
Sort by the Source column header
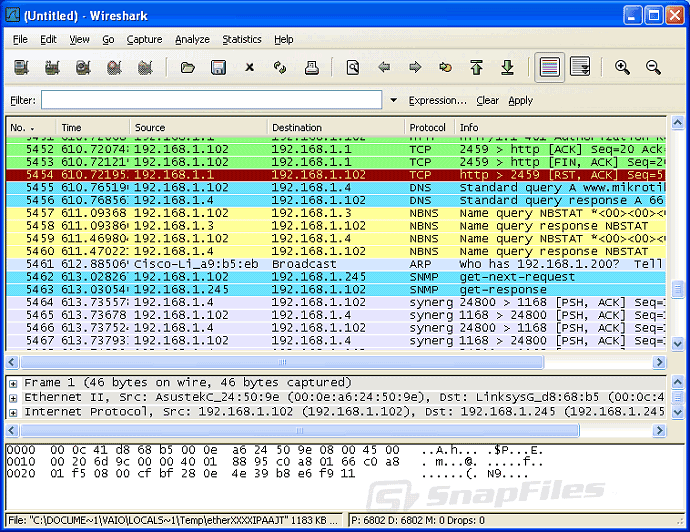[x=198, y=128]
